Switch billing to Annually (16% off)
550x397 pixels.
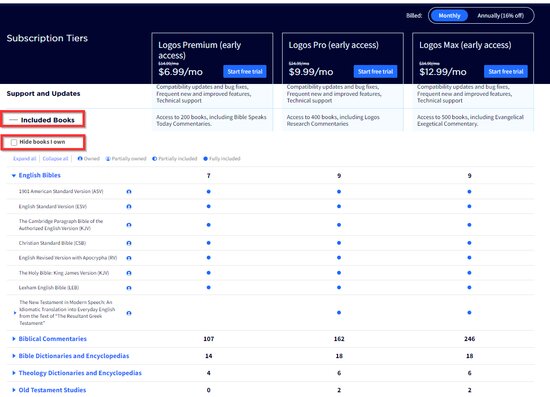point(500,15)
